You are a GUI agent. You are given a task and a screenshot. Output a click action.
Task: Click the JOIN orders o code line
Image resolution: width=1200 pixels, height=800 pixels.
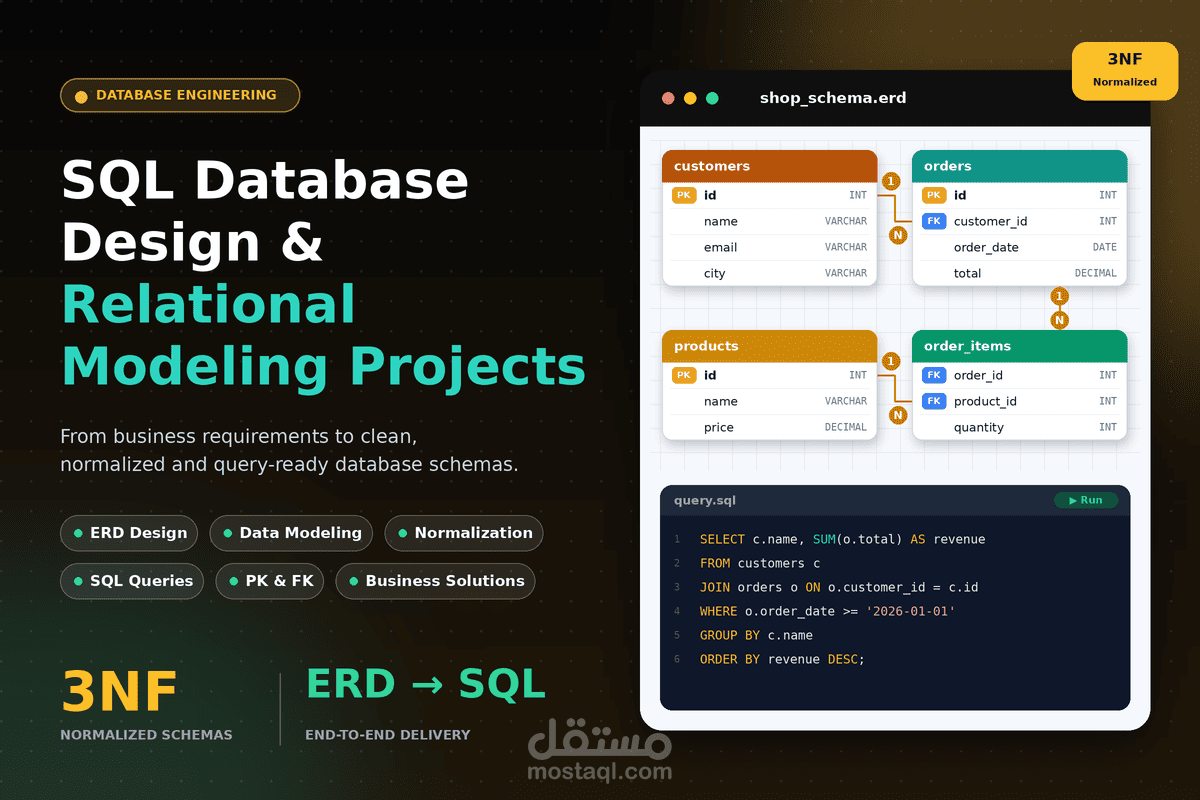point(838,587)
